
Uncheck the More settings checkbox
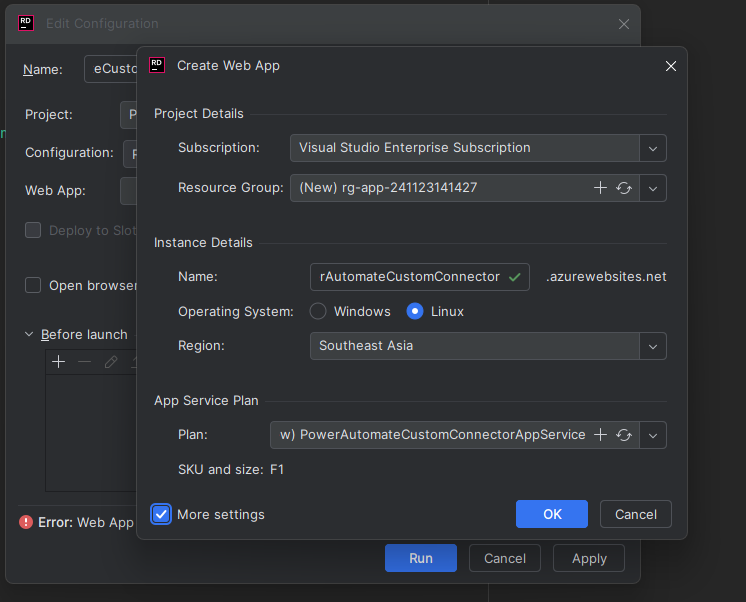pos(161,514)
